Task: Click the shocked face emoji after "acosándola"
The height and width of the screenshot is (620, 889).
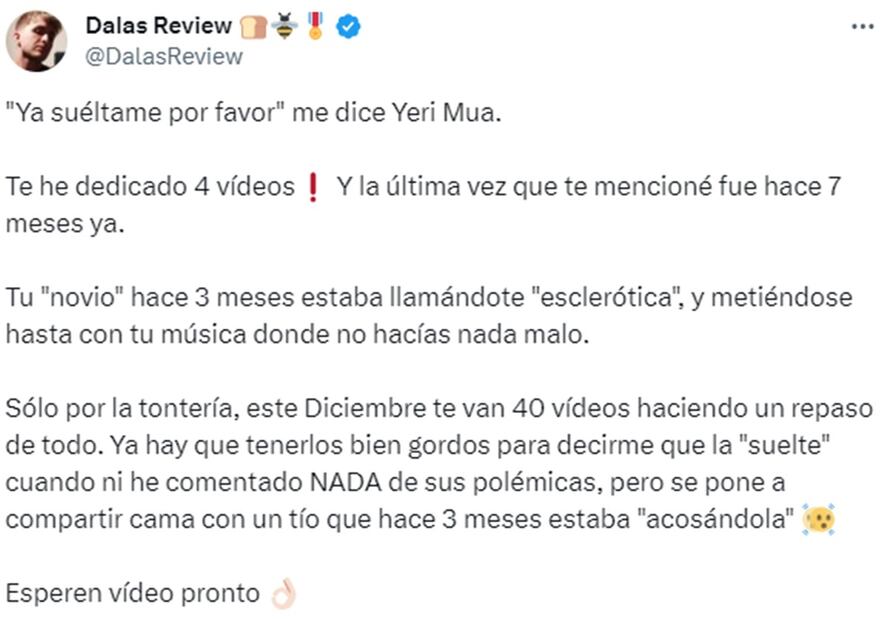Action: click(x=818, y=519)
